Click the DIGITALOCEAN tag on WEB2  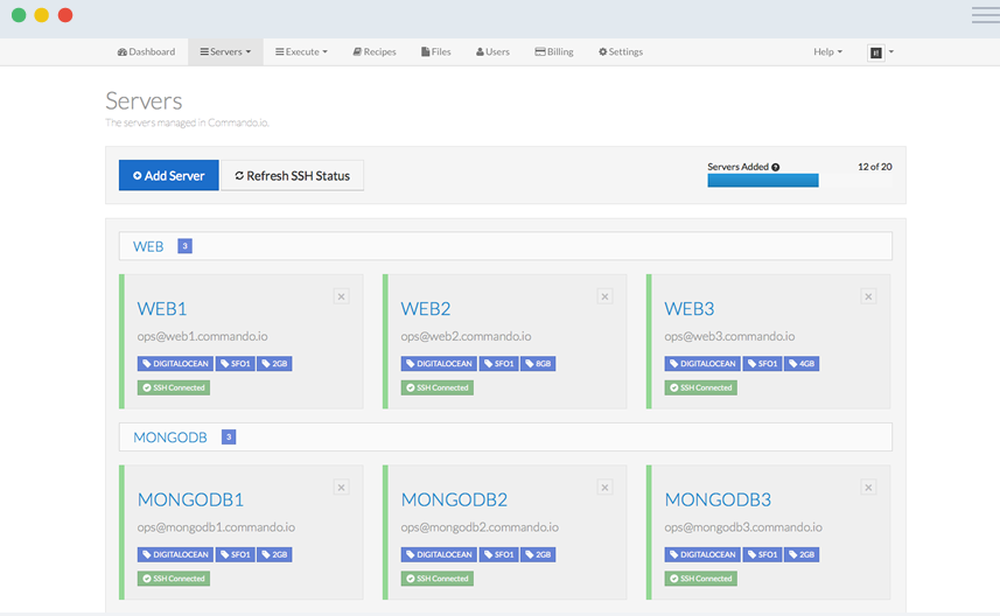439,363
